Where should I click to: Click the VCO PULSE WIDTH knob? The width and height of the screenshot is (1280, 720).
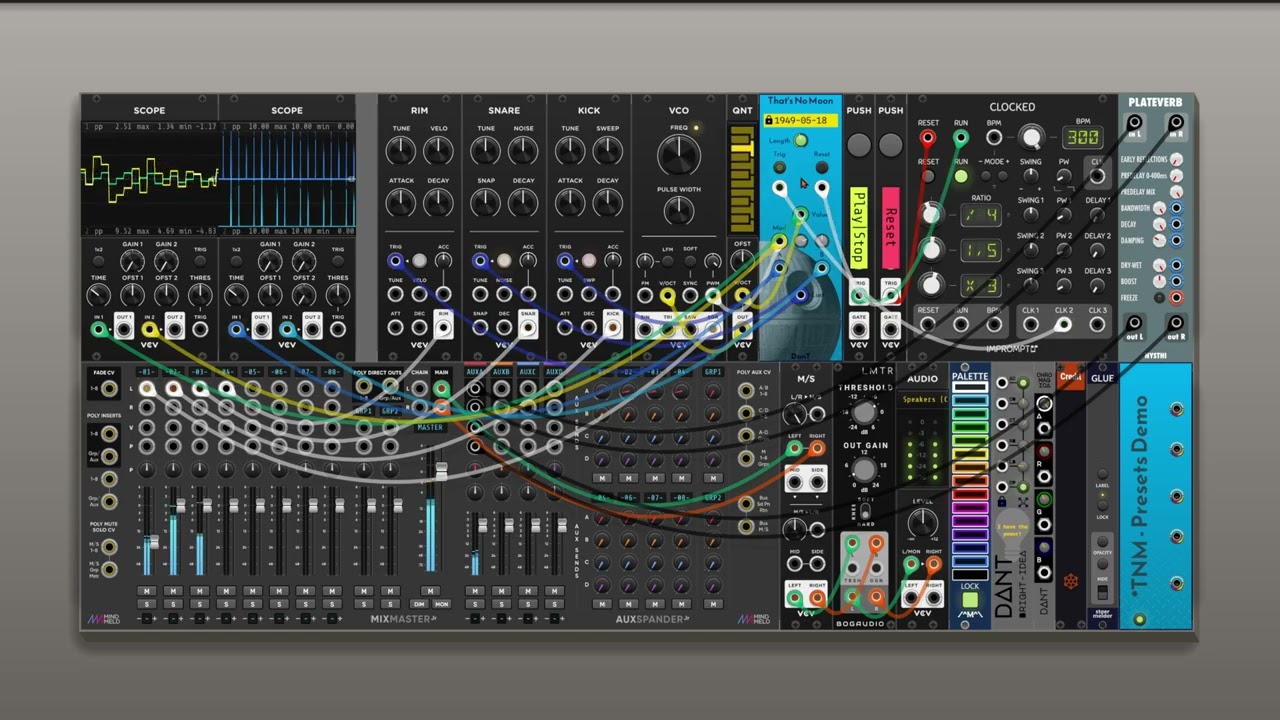(679, 210)
